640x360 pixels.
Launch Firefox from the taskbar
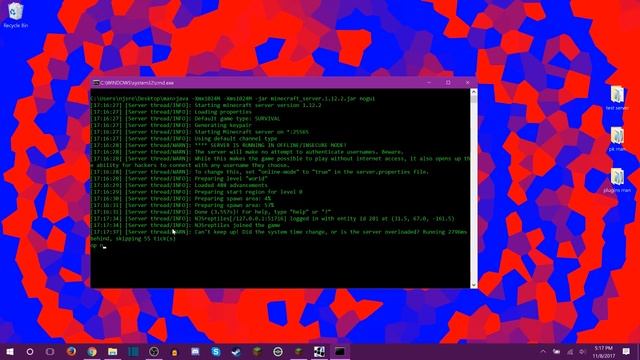point(71,351)
